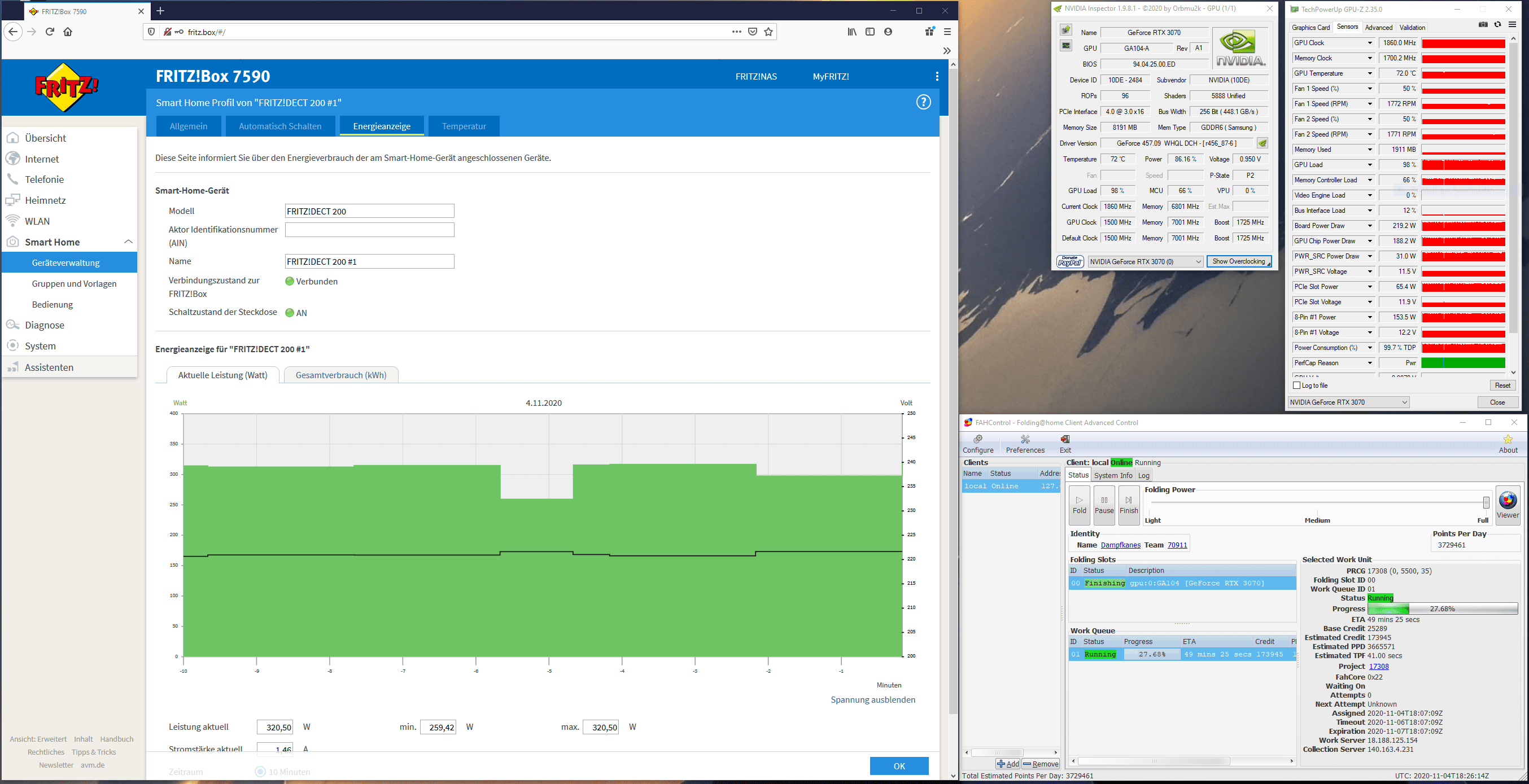1529x784 pixels.
Task: Click Show Overclocking button
Action: point(1239,261)
